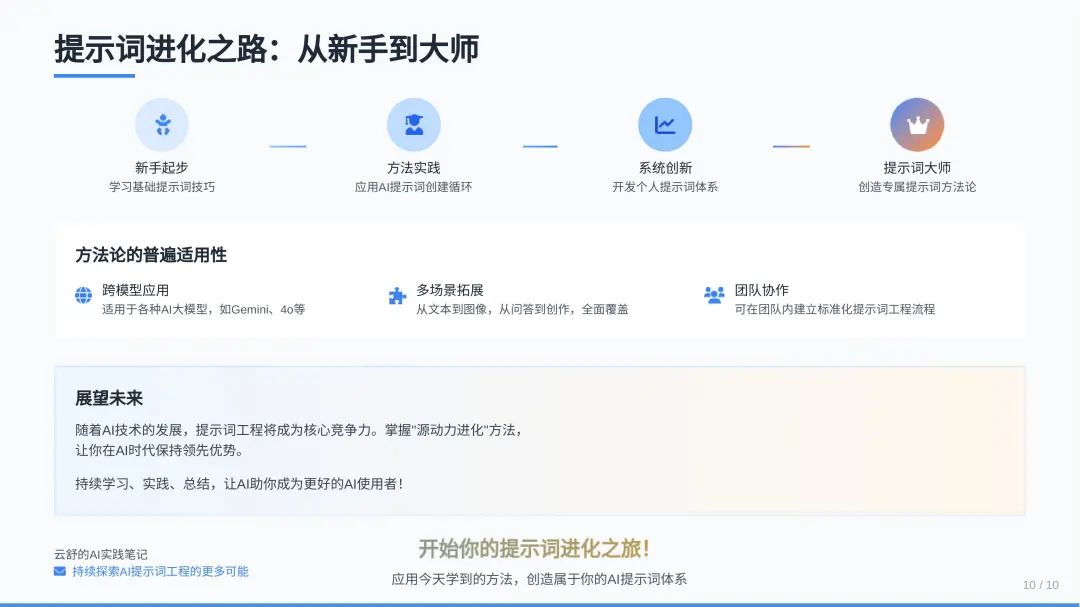
Task: Click the text 从文本到图像，从问答到创作，全面覆盖
Action: click(x=522, y=309)
